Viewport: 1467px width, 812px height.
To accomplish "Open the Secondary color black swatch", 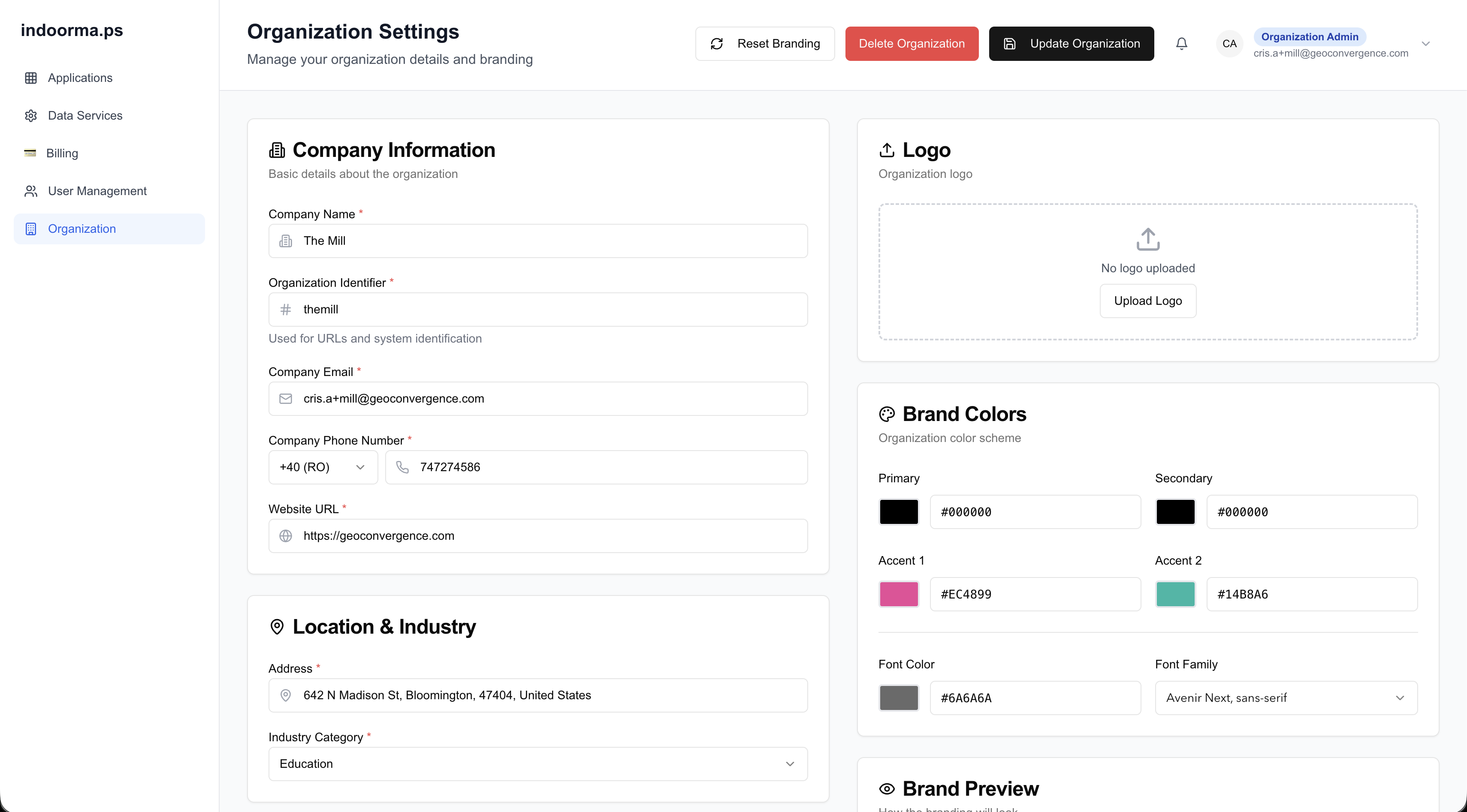I will (x=1175, y=512).
